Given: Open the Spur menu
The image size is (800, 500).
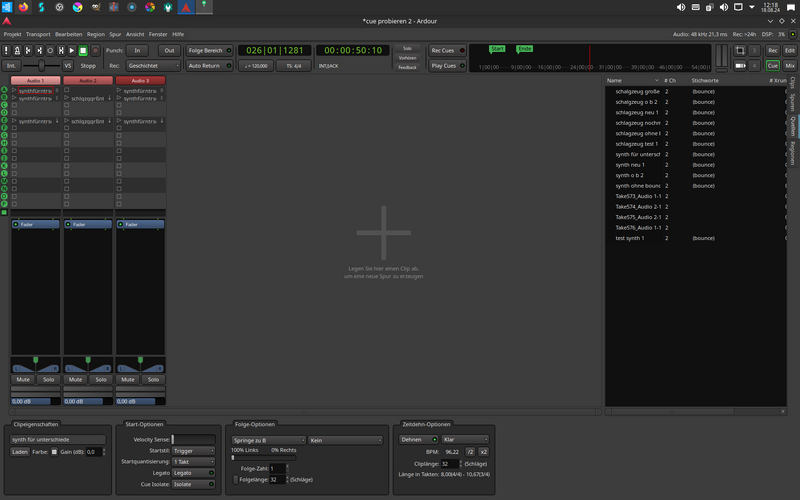Looking at the screenshot, I should tap(115, 34).
